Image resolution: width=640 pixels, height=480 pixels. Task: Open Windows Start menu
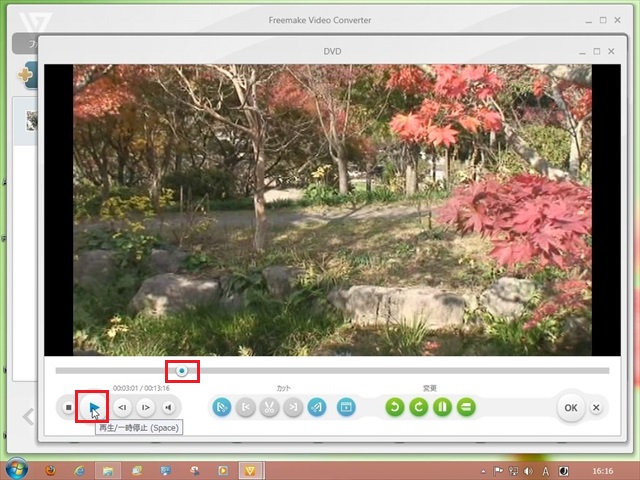(17, 469)
